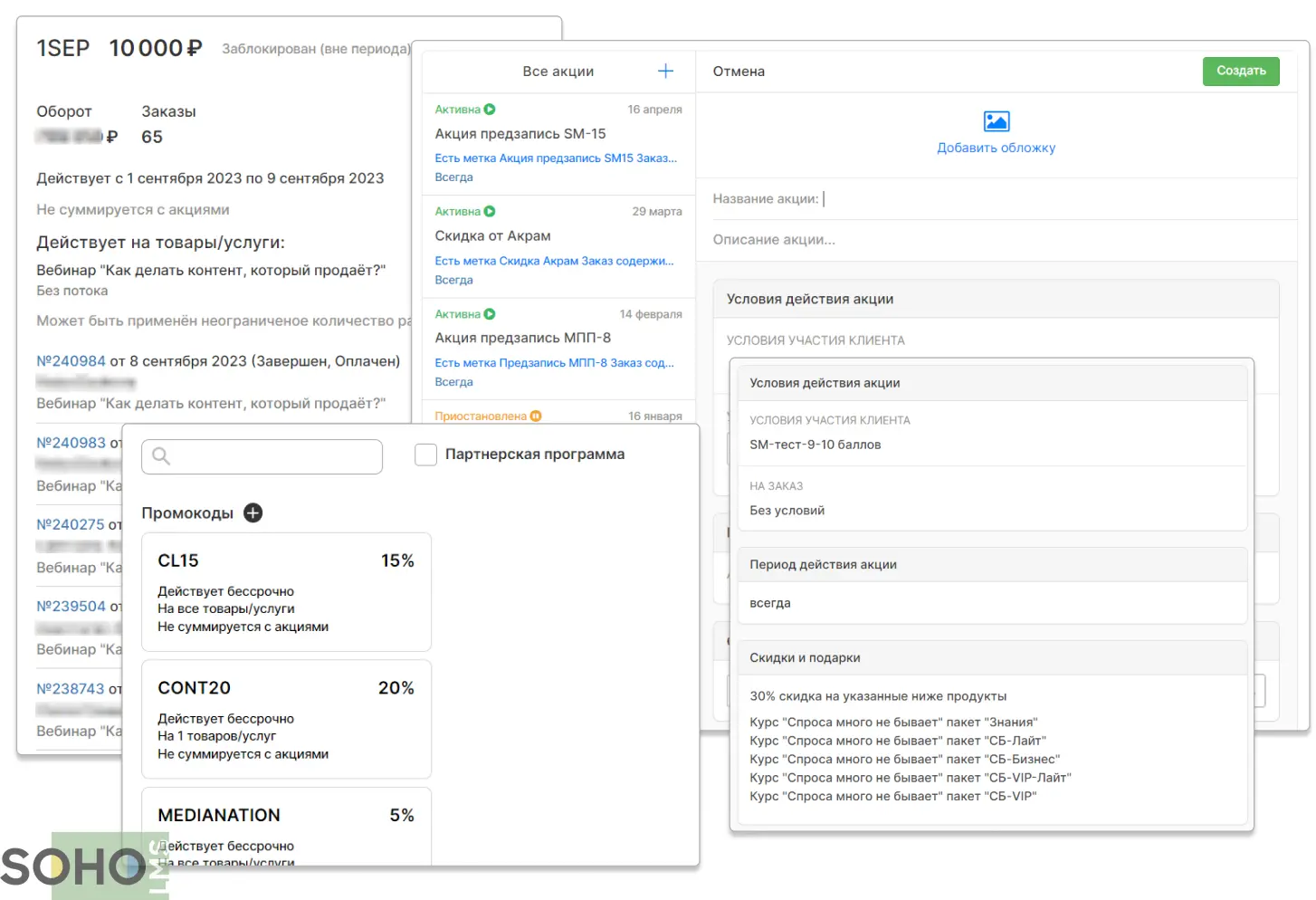Click 30% скидка на указанные ниже продукты
The width and height of the screenshot is (1316, 900).
(x=878, y=696)
